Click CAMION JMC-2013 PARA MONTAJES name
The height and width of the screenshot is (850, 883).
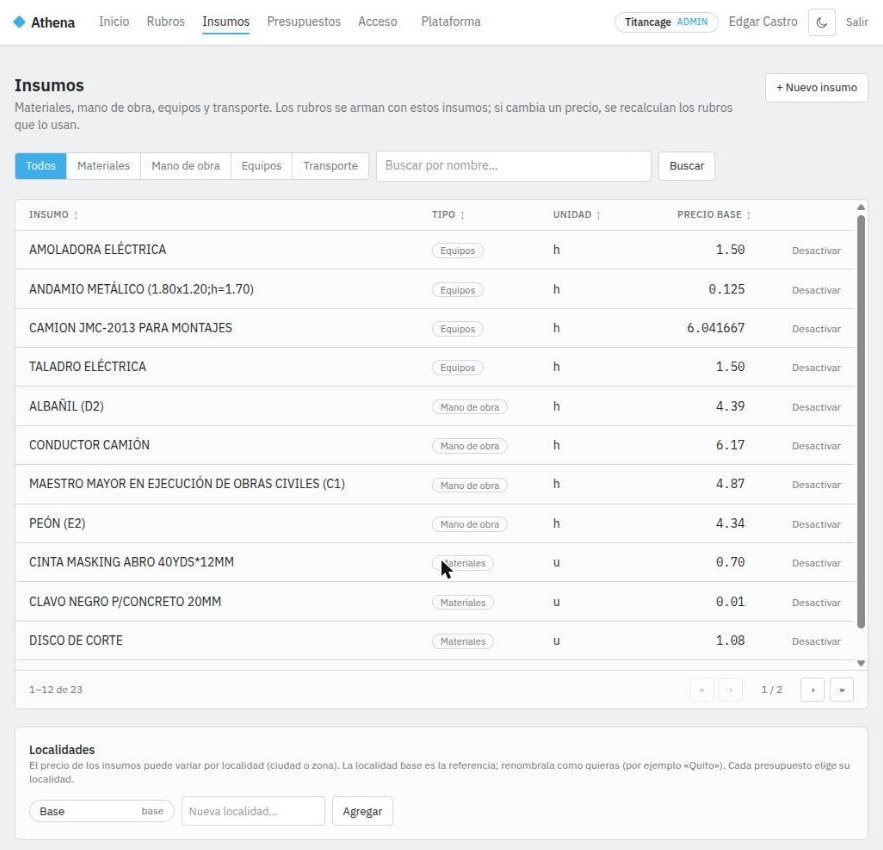tap(131, 328)
